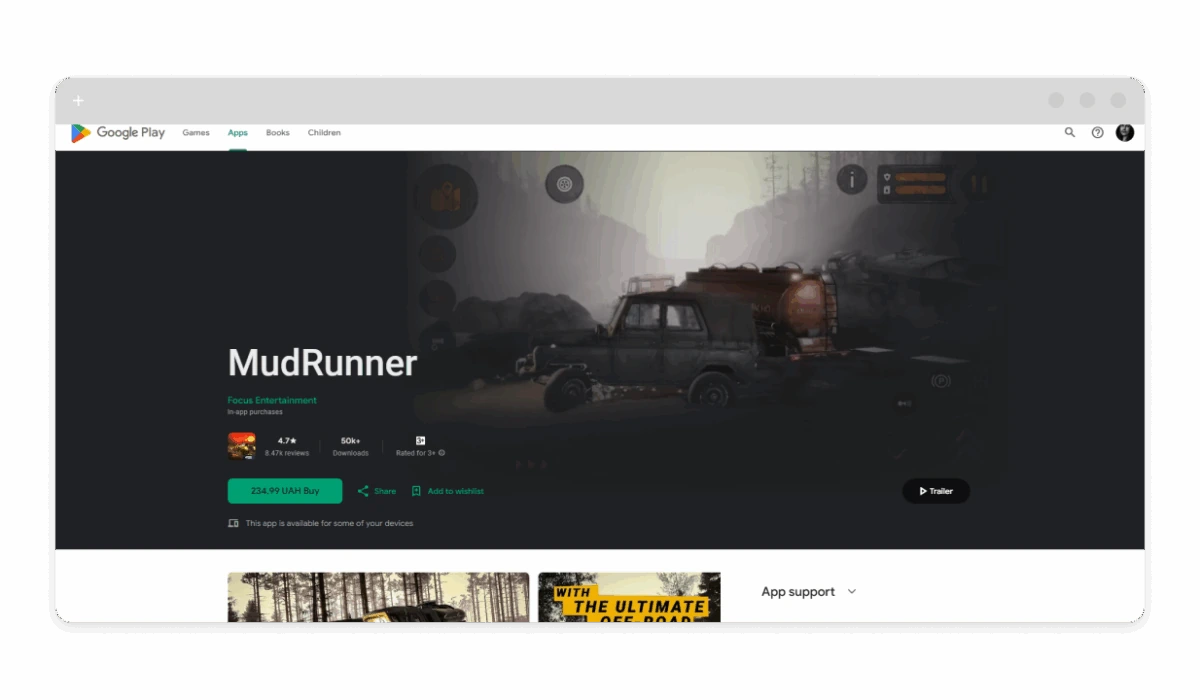
Task: Expand the App support section
Action: tap(852, 592)
